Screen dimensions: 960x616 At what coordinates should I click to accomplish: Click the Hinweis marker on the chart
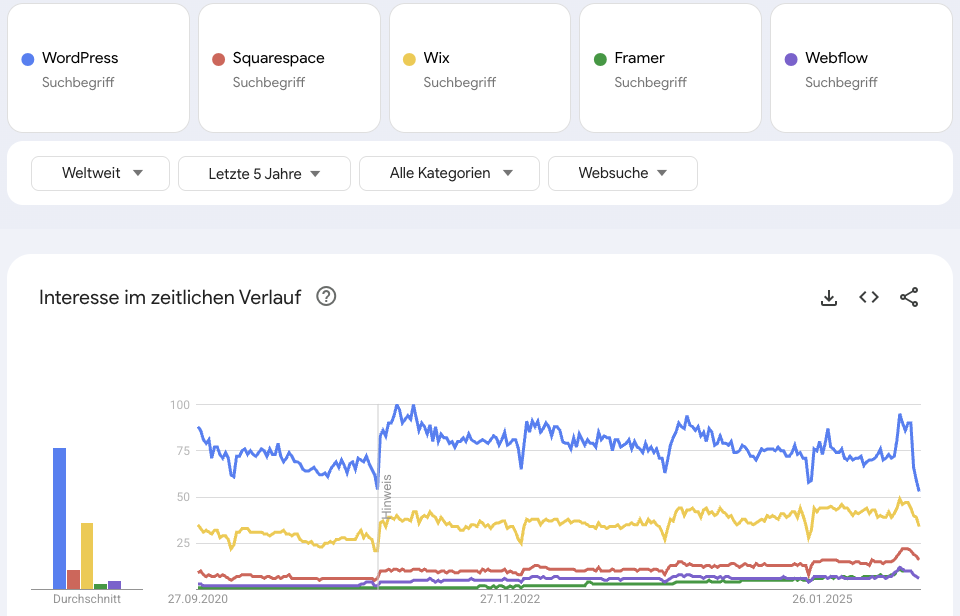386,496
